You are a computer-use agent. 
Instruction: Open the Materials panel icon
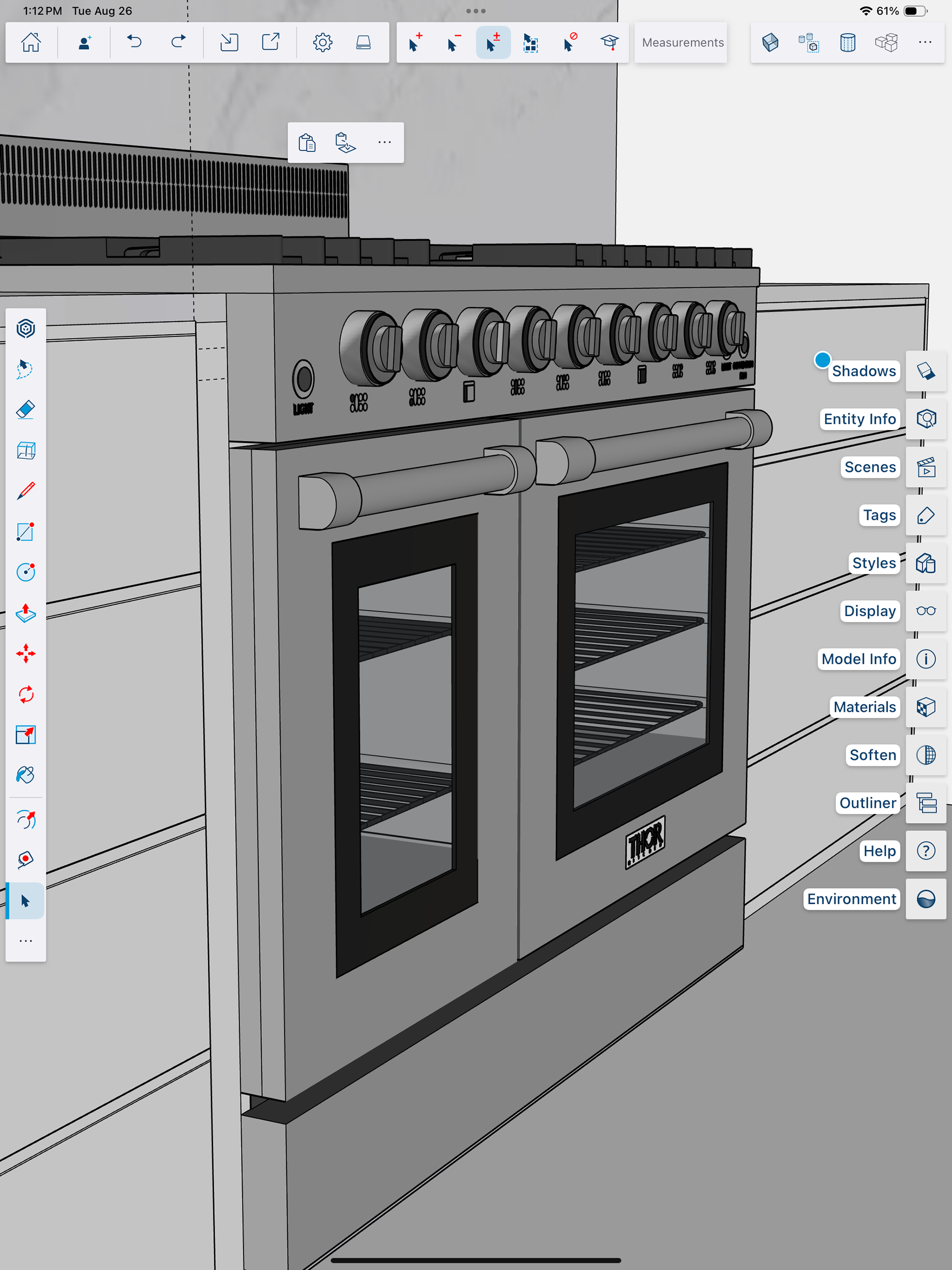pos(926,707)
